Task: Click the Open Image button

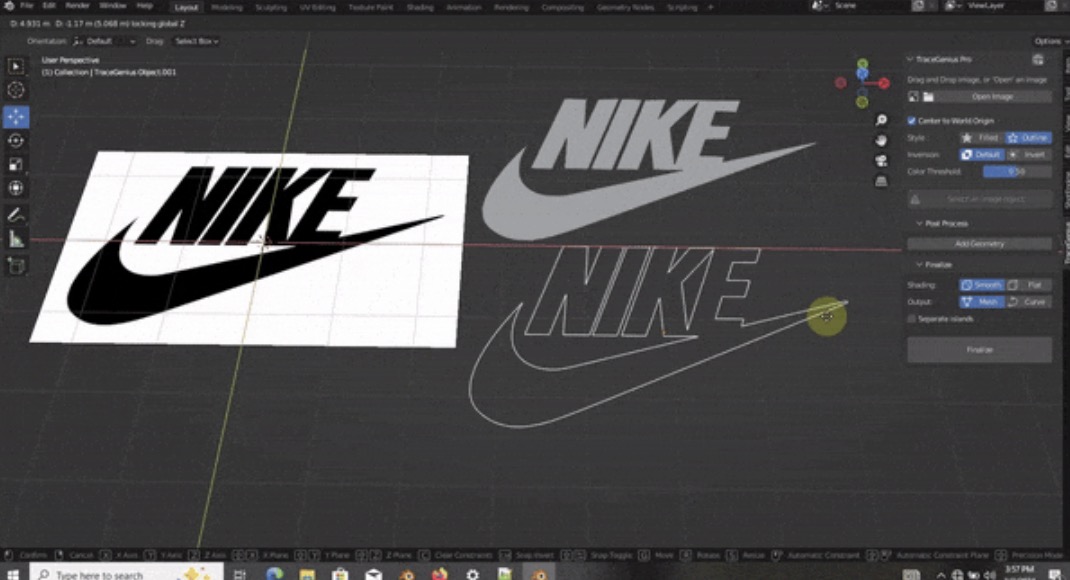Action: (x=992, y=97)
